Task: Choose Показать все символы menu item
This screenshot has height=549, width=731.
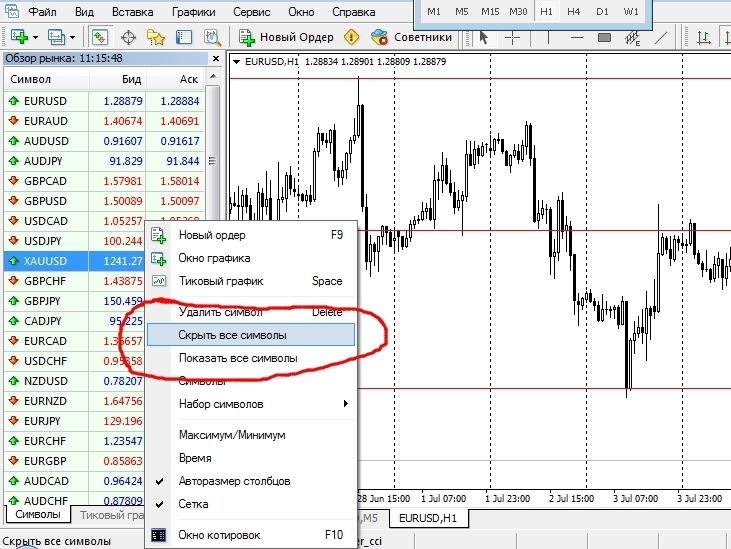Action: (x=252, y=358)
